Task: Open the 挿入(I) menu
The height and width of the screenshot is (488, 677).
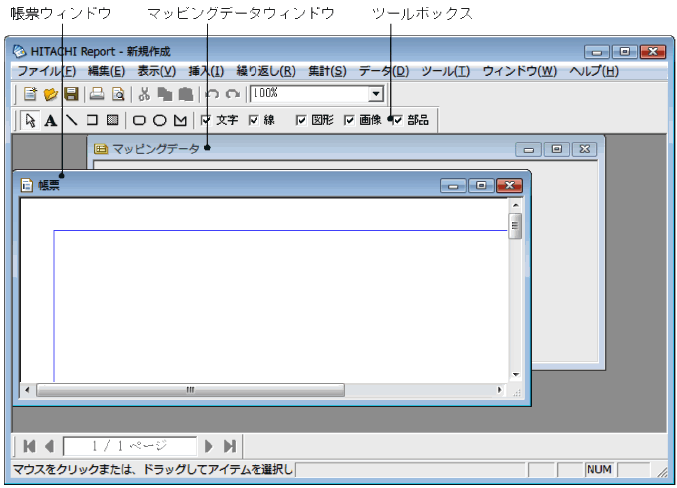Action: click(x=206, y=71)
